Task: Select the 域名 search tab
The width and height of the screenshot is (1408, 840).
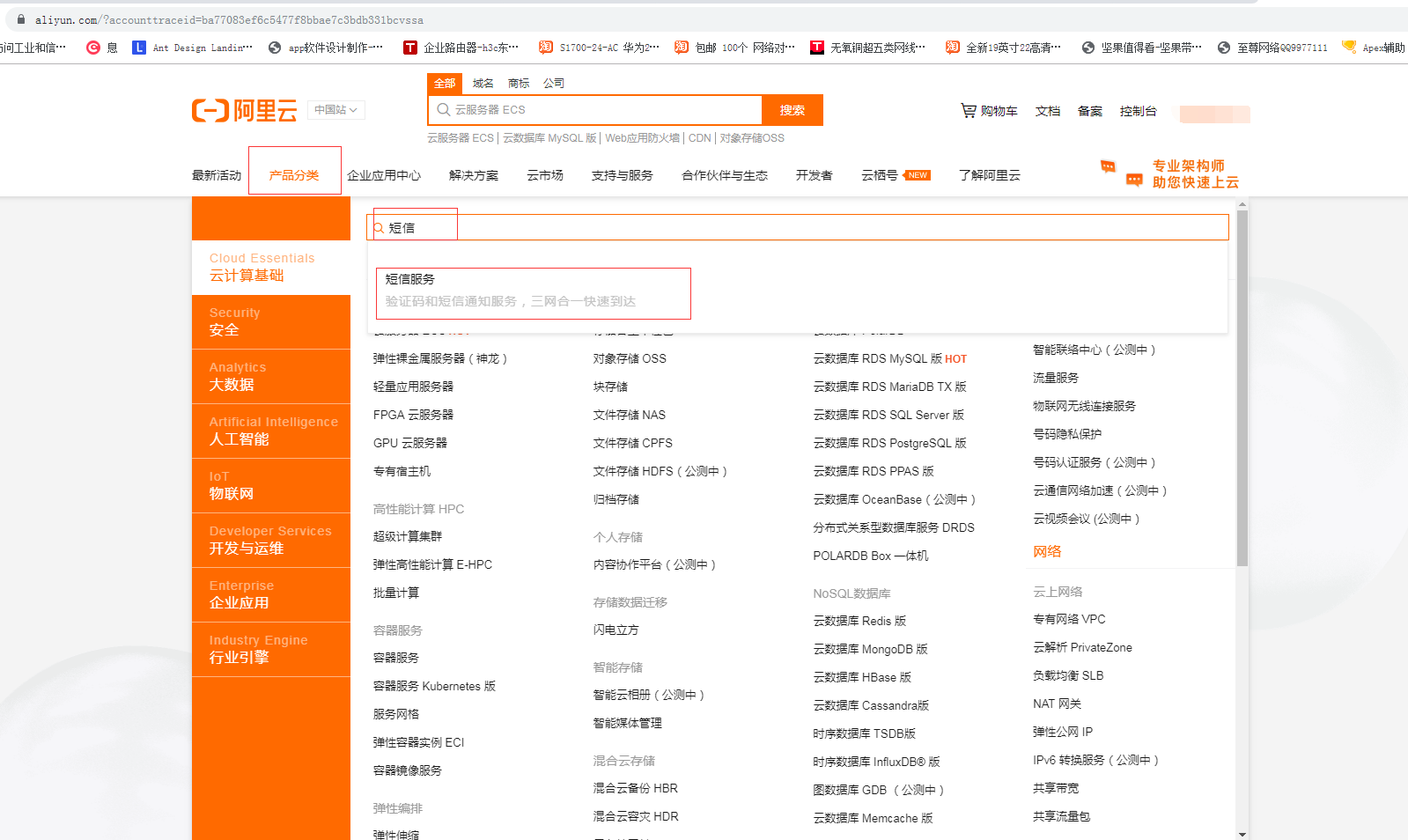Action: tap(483, 84)
